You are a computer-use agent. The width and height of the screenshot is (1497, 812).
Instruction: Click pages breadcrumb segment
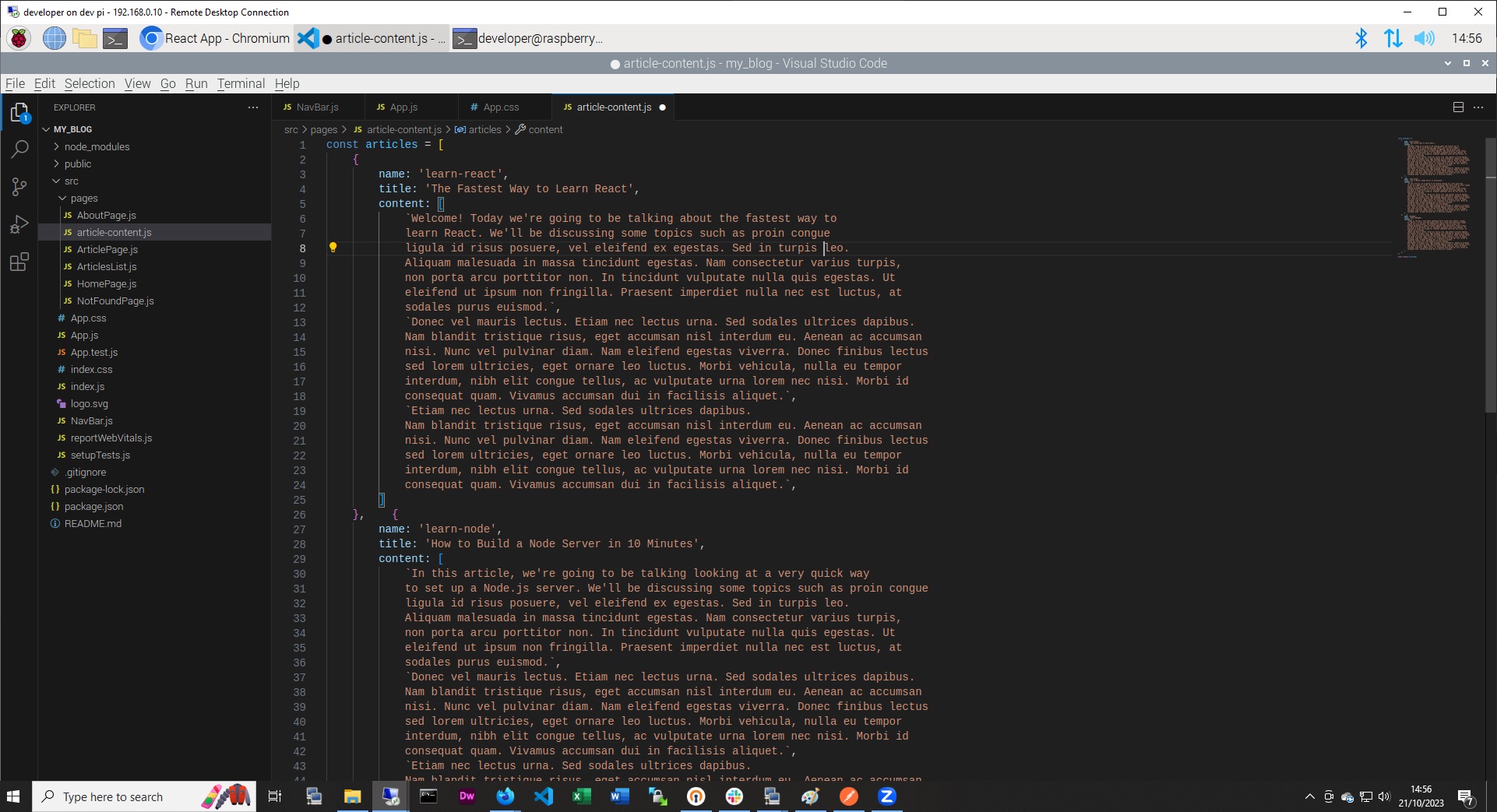[324, 129]
